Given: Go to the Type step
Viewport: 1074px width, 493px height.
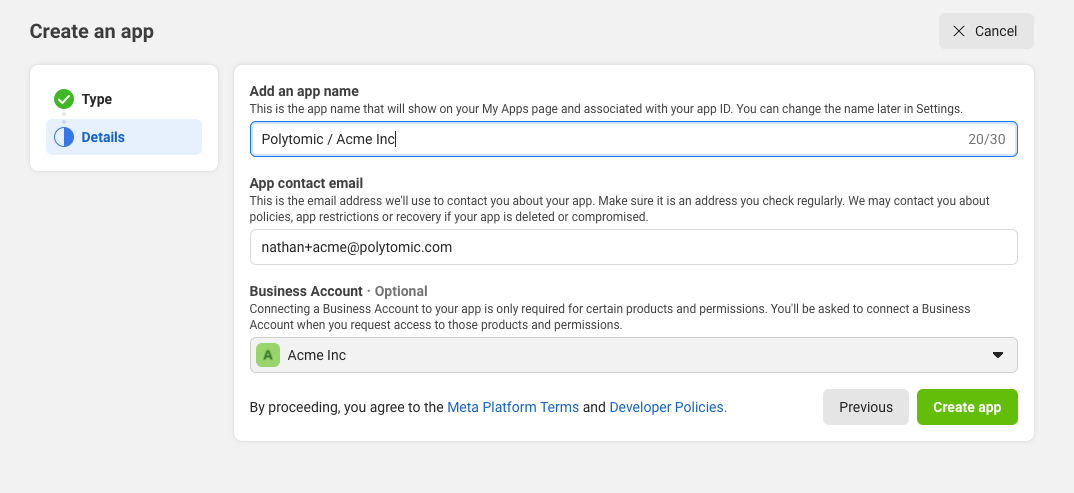Looking at the screenshot, I should point(97,99).
